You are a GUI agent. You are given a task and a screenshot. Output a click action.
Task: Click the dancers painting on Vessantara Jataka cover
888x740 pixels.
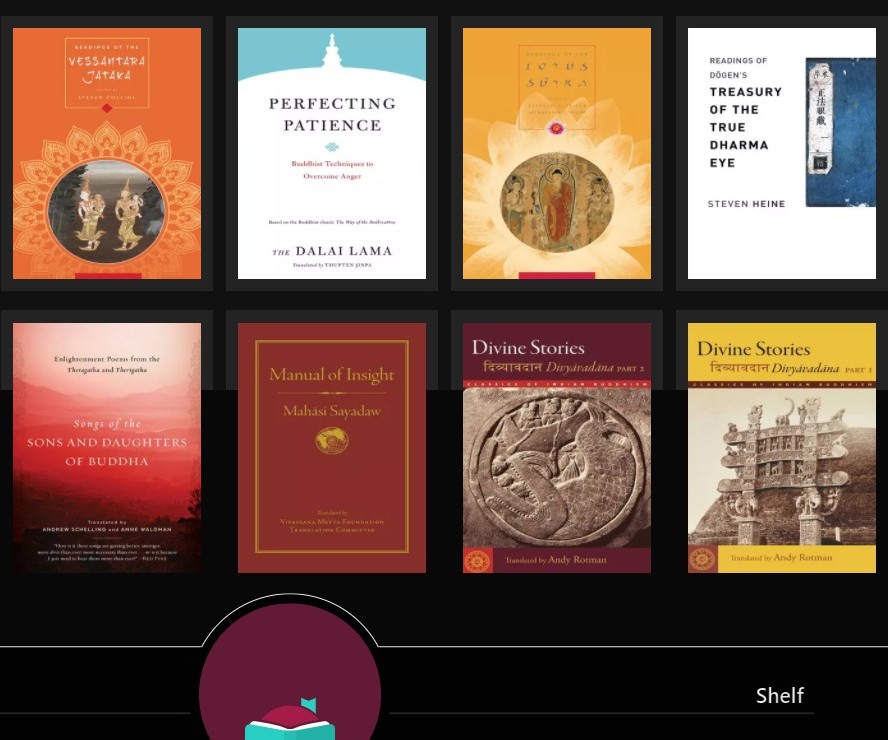[x=107, y=212]
